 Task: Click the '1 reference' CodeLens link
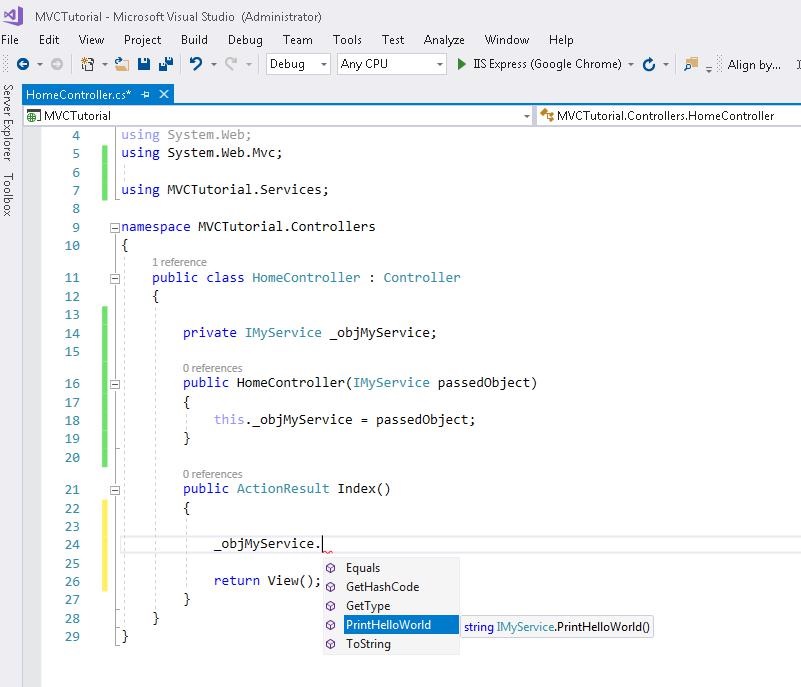[179, 262]
